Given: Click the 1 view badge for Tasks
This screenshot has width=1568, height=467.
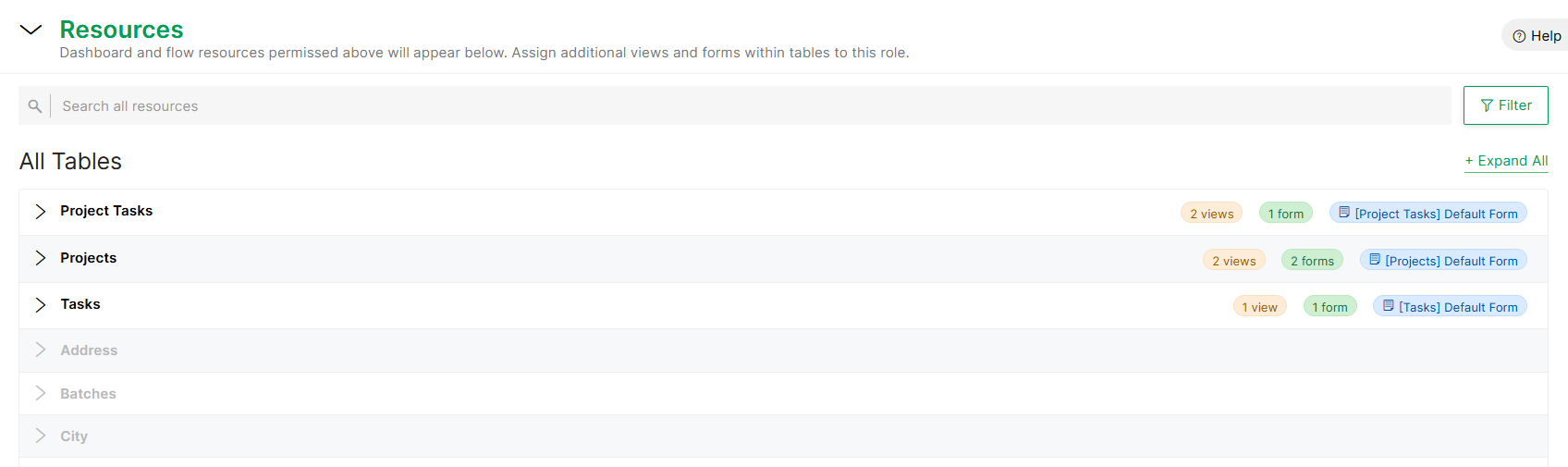Looking at the screenshot, I should (1259, 307).
